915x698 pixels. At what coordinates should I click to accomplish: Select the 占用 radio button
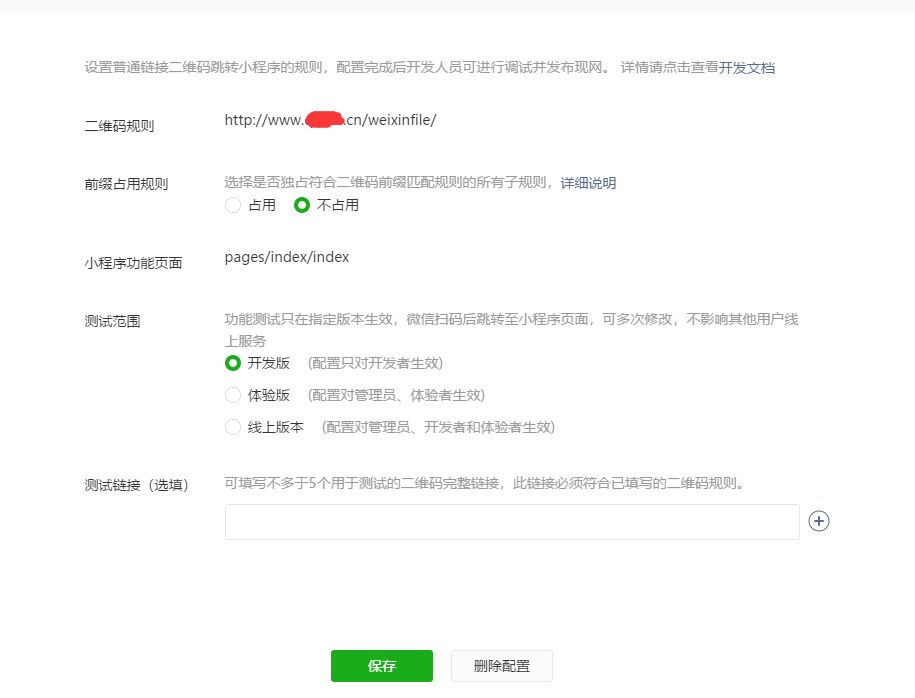[233, 205]
